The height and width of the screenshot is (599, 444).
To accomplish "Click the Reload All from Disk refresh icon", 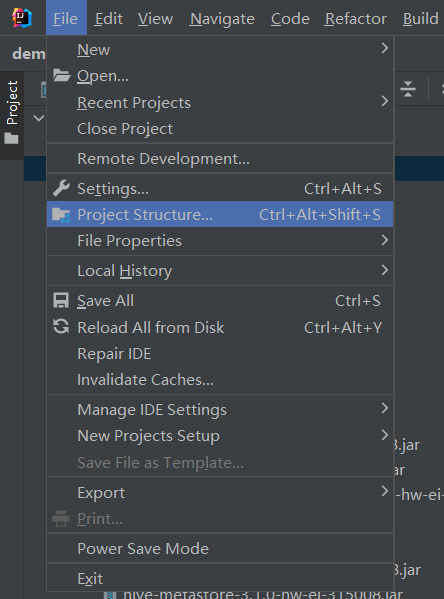I will coord(61,327).
